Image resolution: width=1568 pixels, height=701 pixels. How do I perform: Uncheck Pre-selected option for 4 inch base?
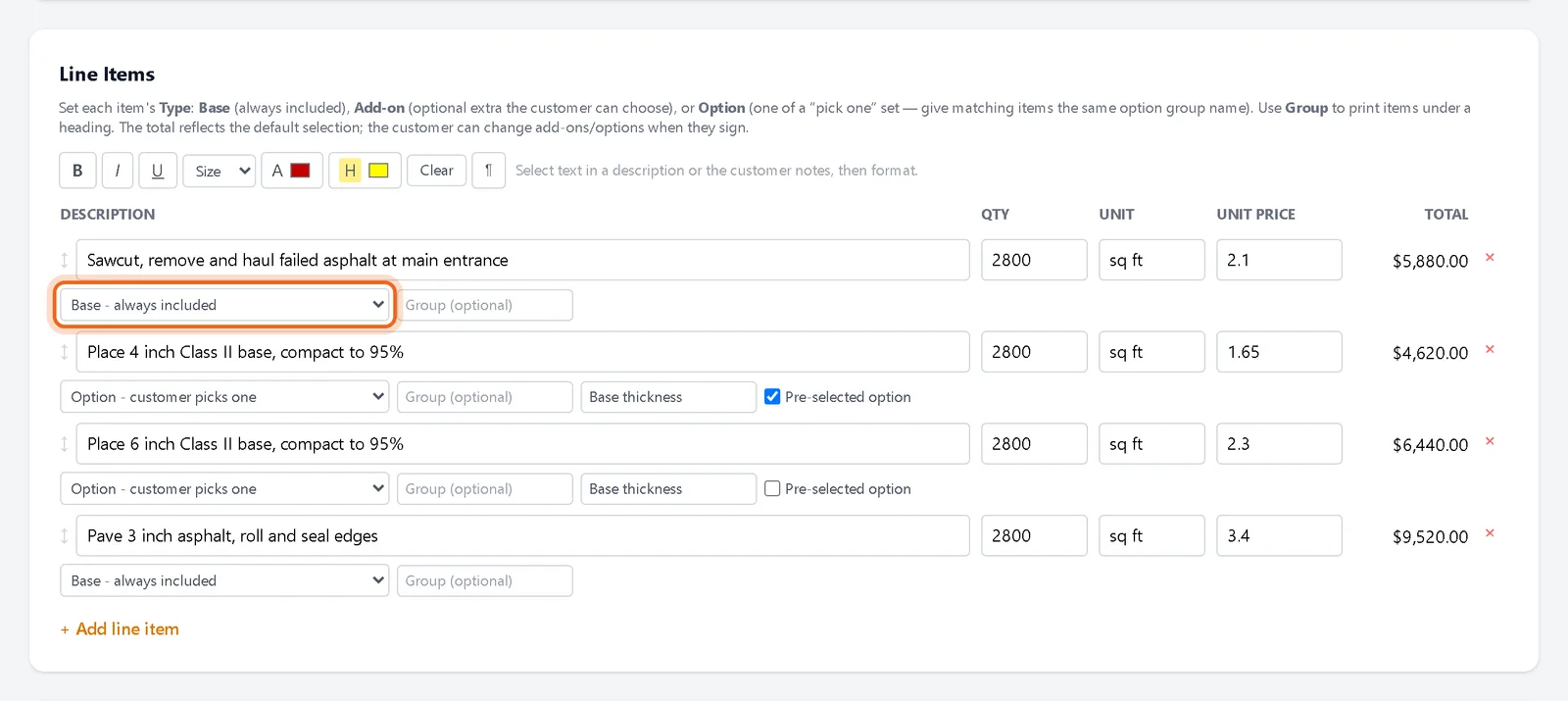point(772,397)
